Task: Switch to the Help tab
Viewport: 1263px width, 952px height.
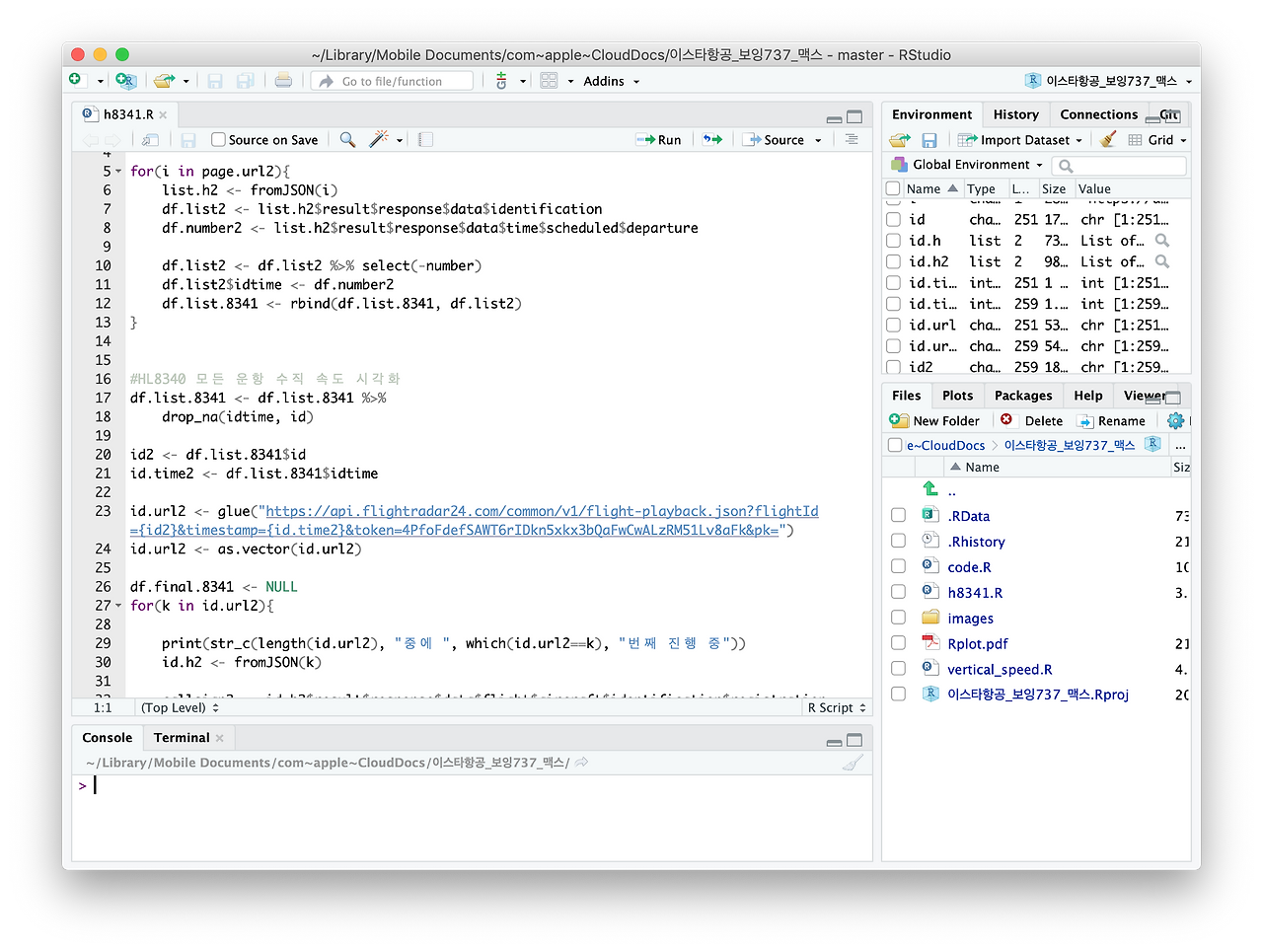Action: (x=1088, y=396)
